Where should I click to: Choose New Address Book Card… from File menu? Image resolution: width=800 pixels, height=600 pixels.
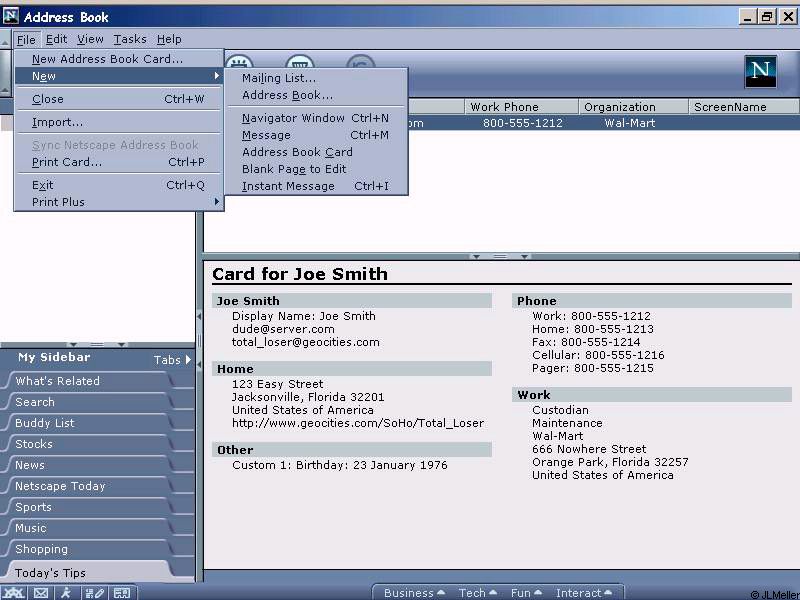pos(119,59)
